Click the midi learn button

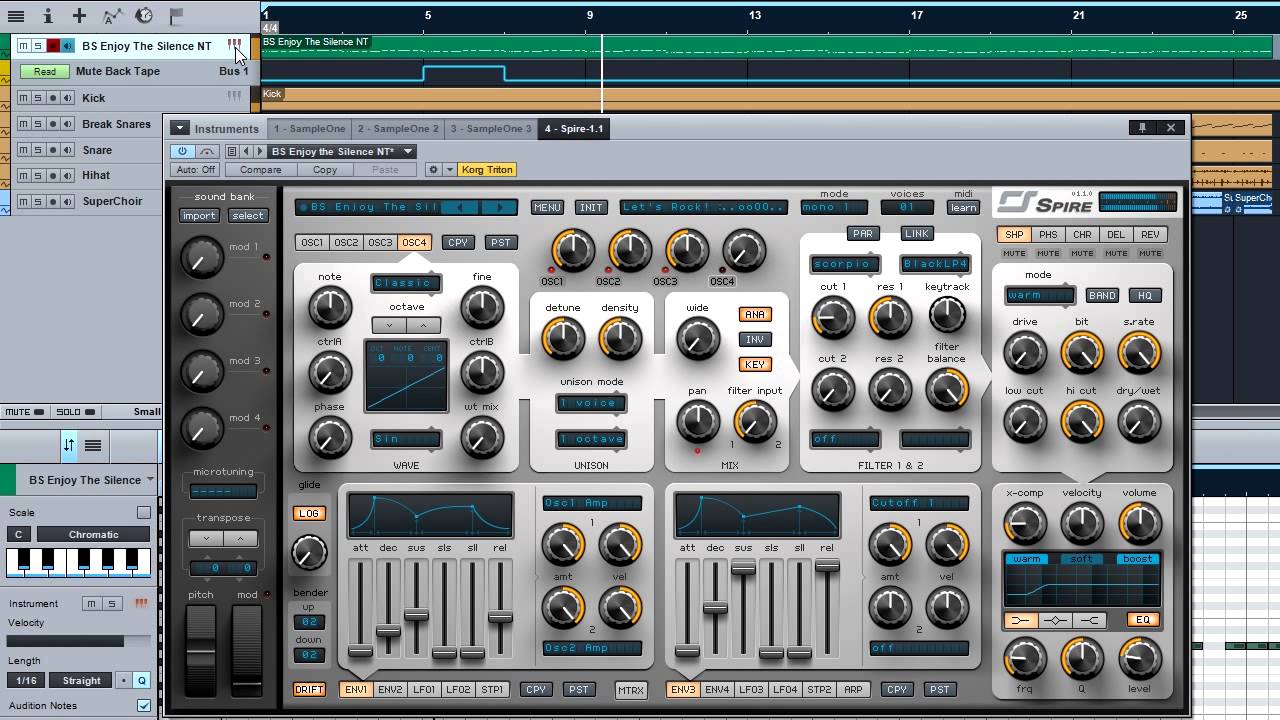[x=964, y=208]
